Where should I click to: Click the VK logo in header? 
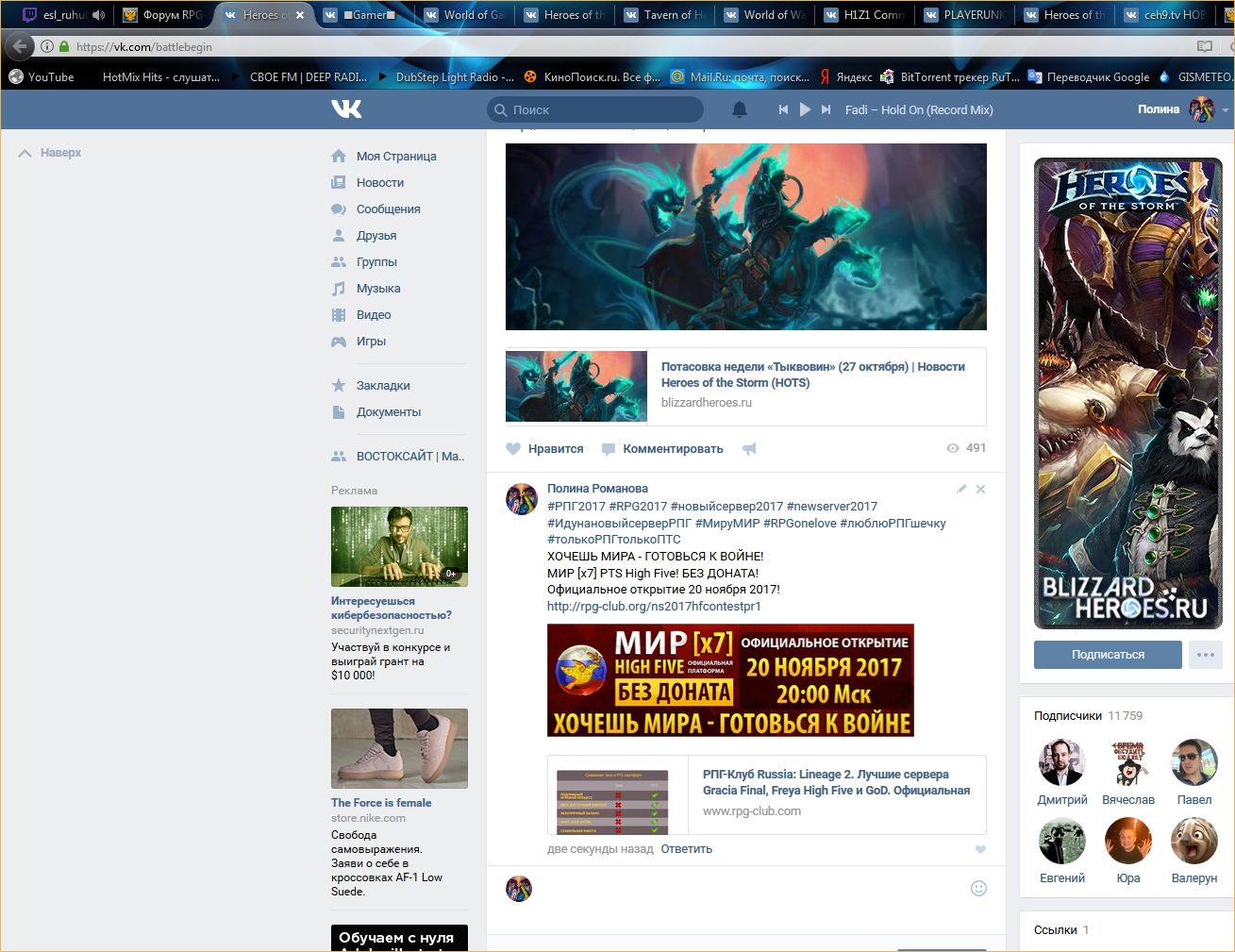coord(346,109)
